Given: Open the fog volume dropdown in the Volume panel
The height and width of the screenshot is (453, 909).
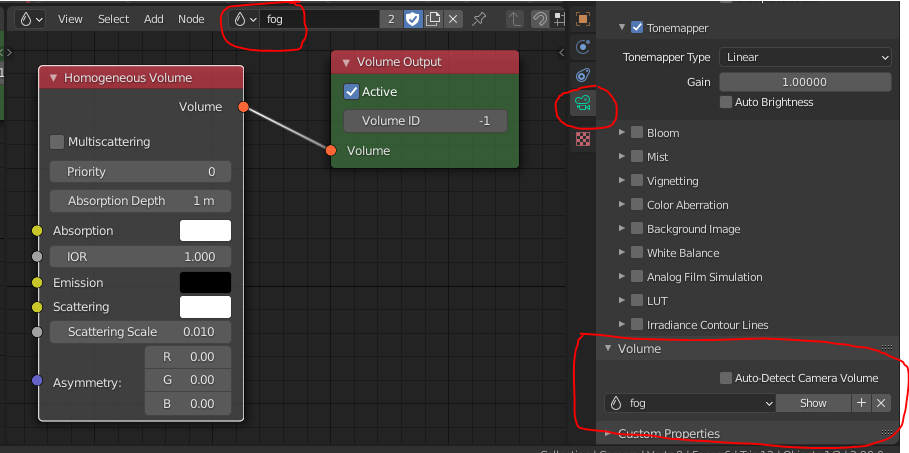Looking at the screenshot, I should (x=689, y=403).
